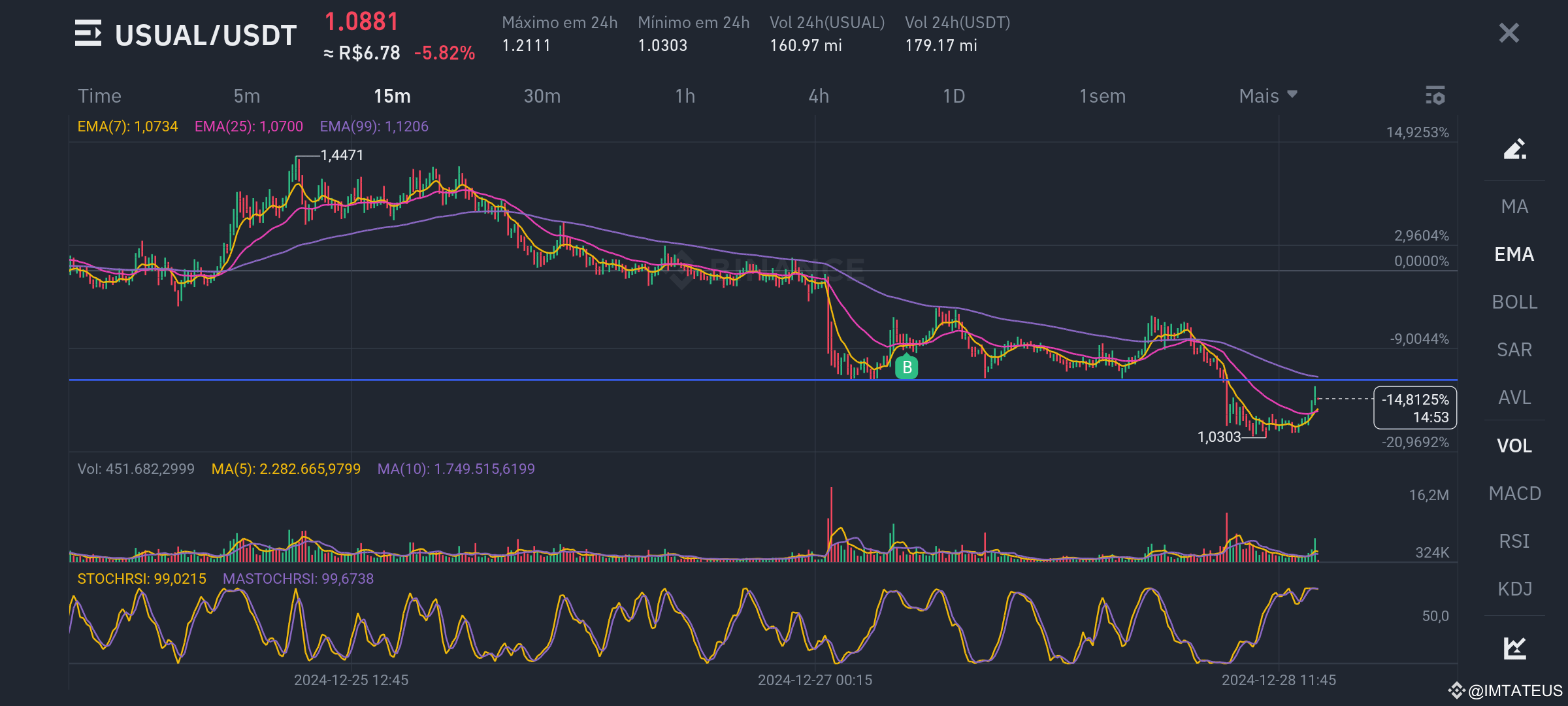The image size is (1568, 706).
Task: Click the 324K volume axis label
Action: [x=1432, y=552]
